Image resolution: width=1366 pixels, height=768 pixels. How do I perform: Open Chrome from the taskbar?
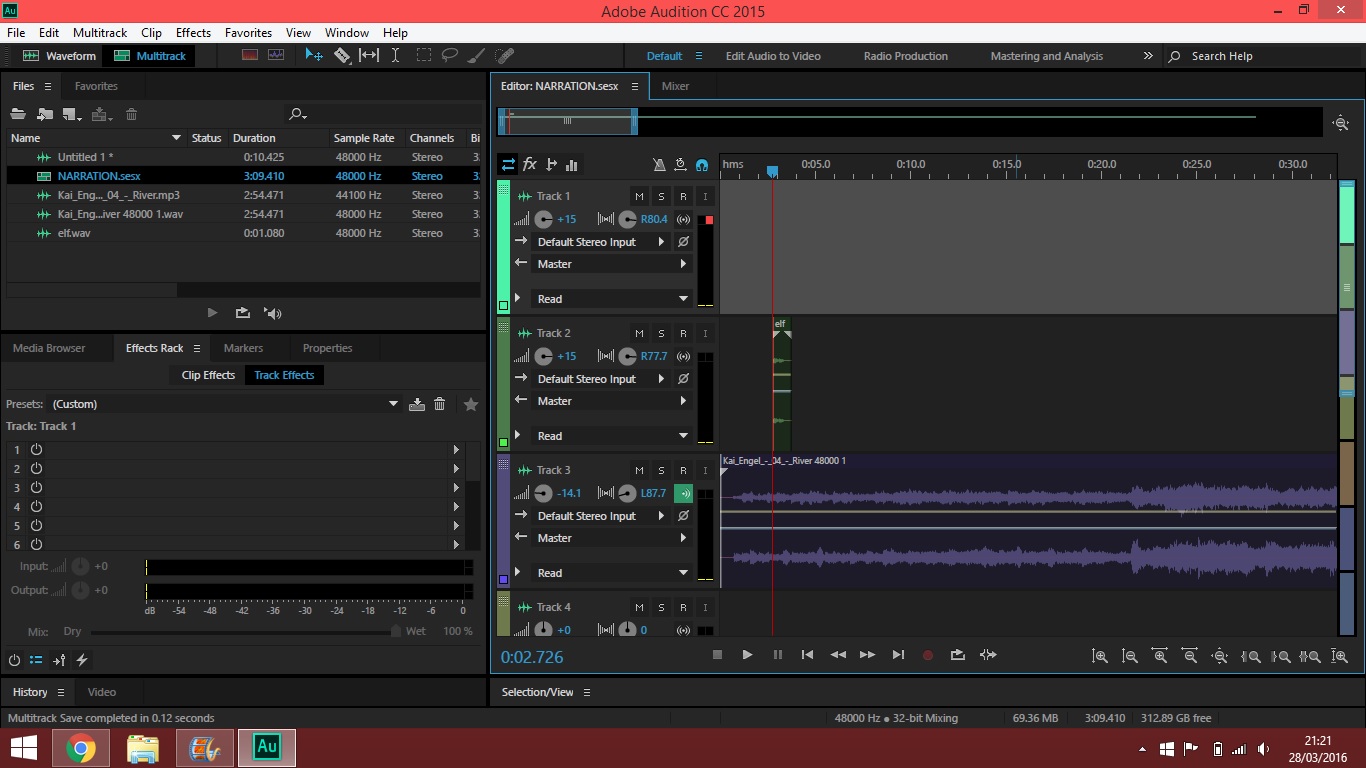click(x=81, y=747)
